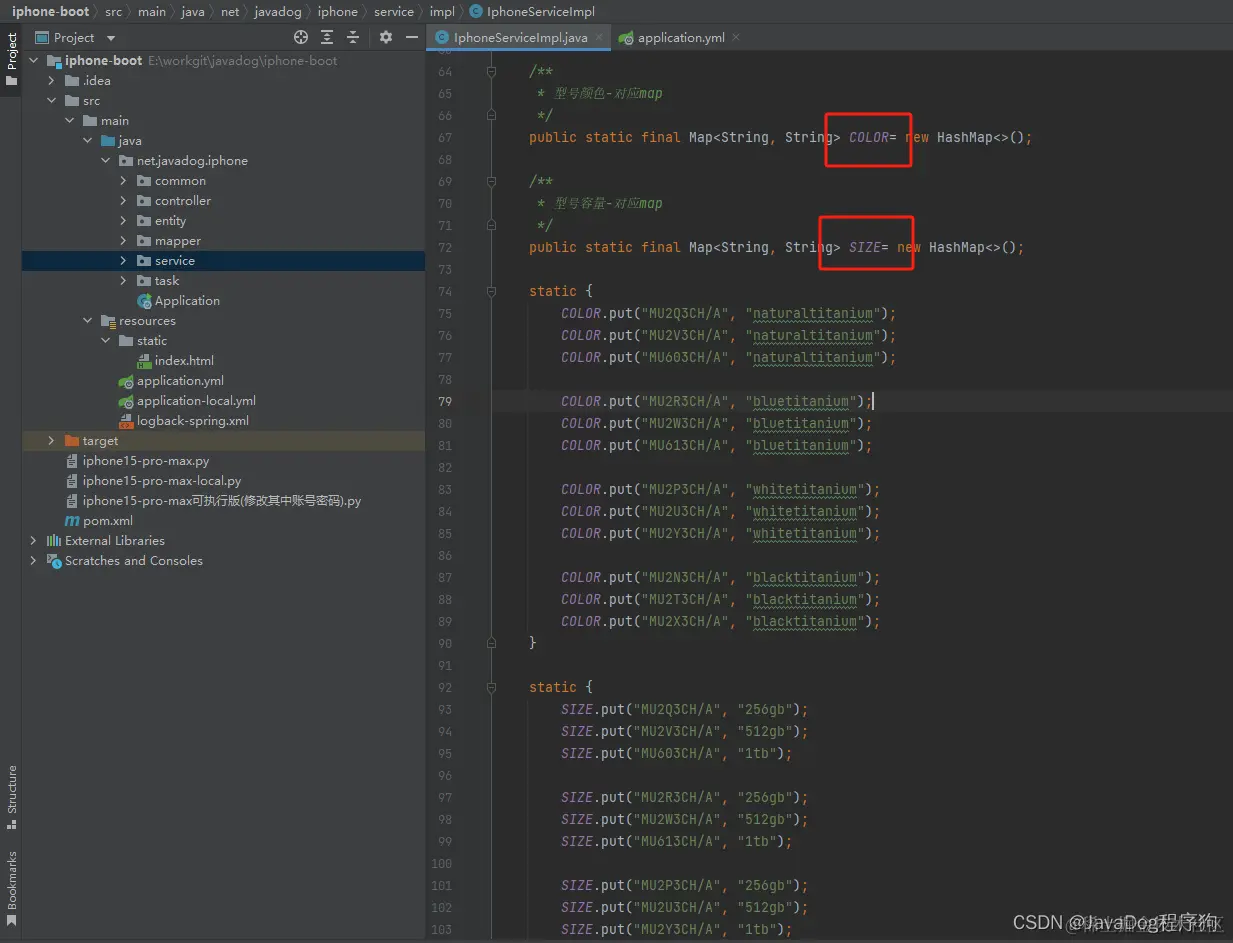Screen dimensions: 1233x943
Task: Click the External Libraries icon
Action: 54,541
